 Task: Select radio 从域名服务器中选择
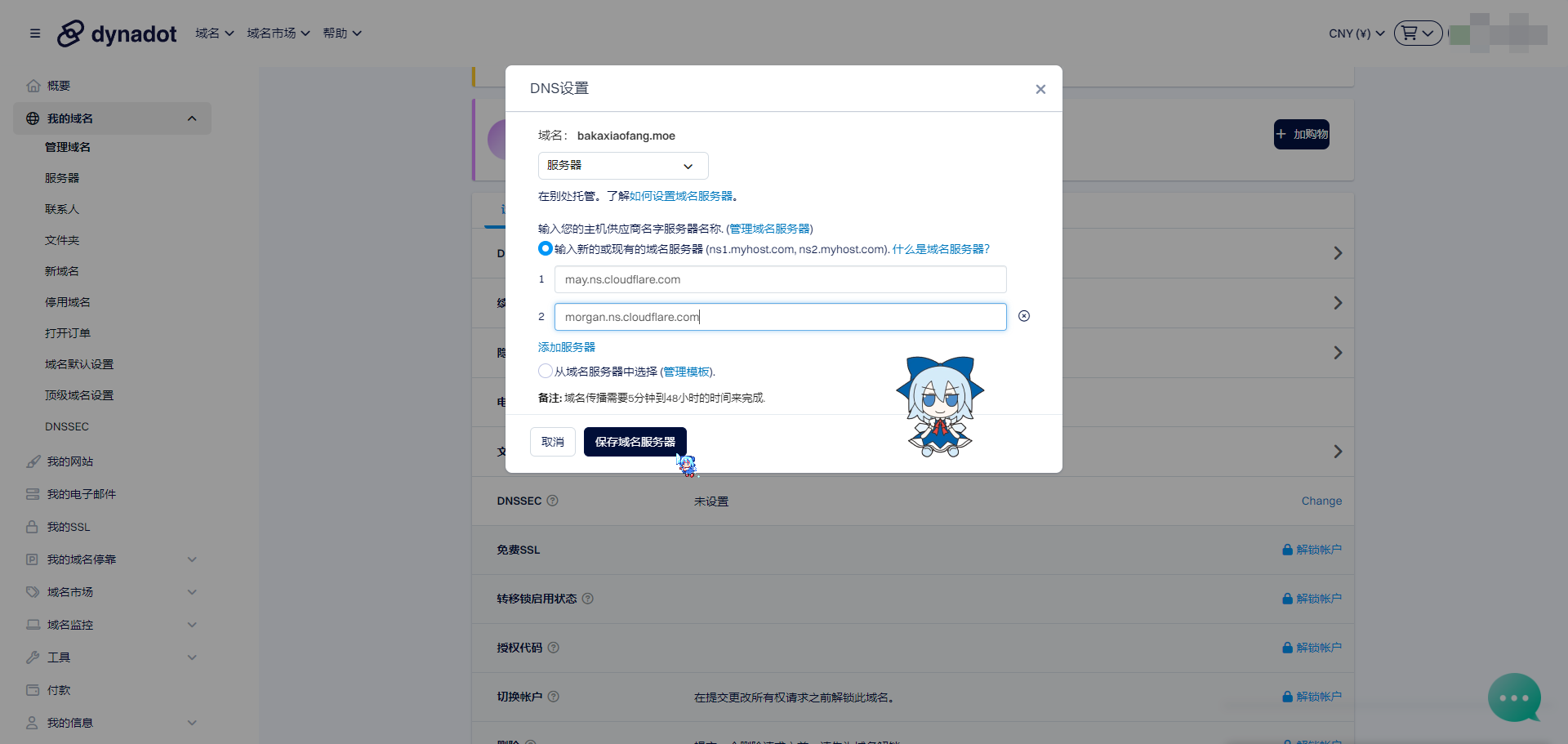coord(545,371)
